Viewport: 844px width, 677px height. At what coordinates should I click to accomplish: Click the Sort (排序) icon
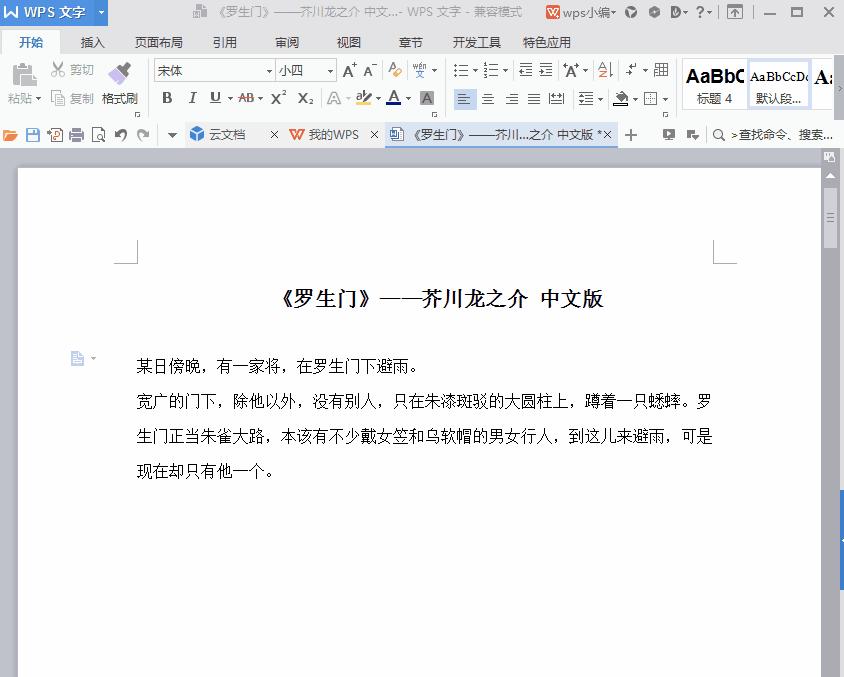click(x=602, y=72)
